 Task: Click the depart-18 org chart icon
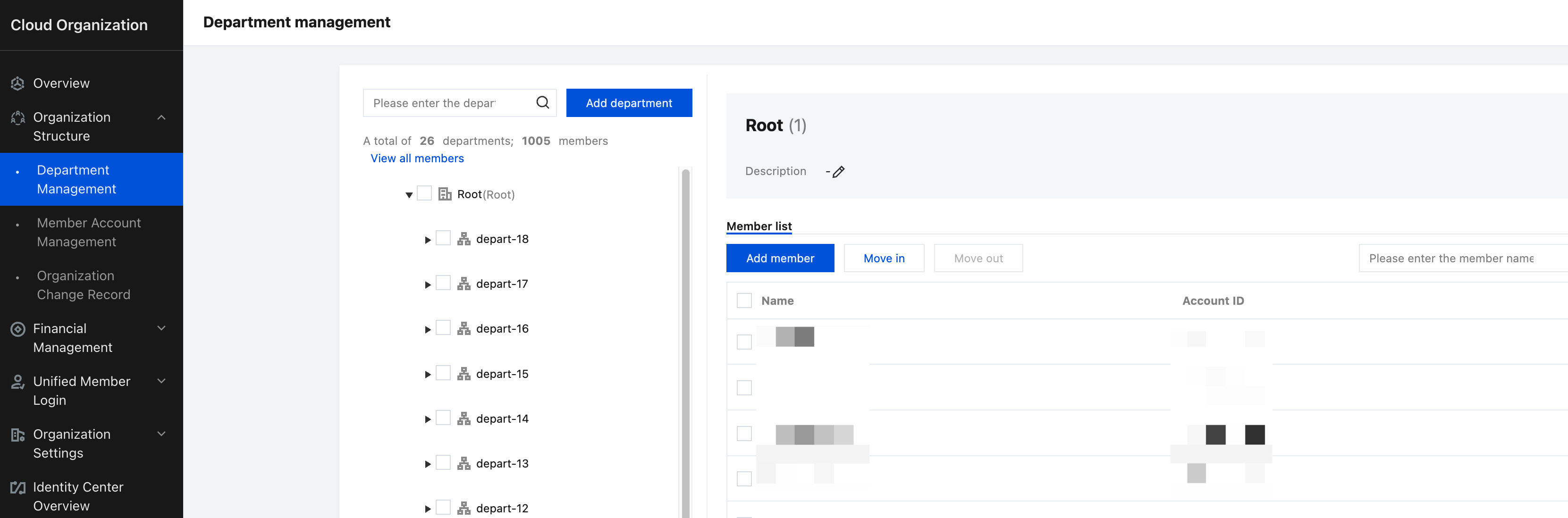click(x=464, y=239)
